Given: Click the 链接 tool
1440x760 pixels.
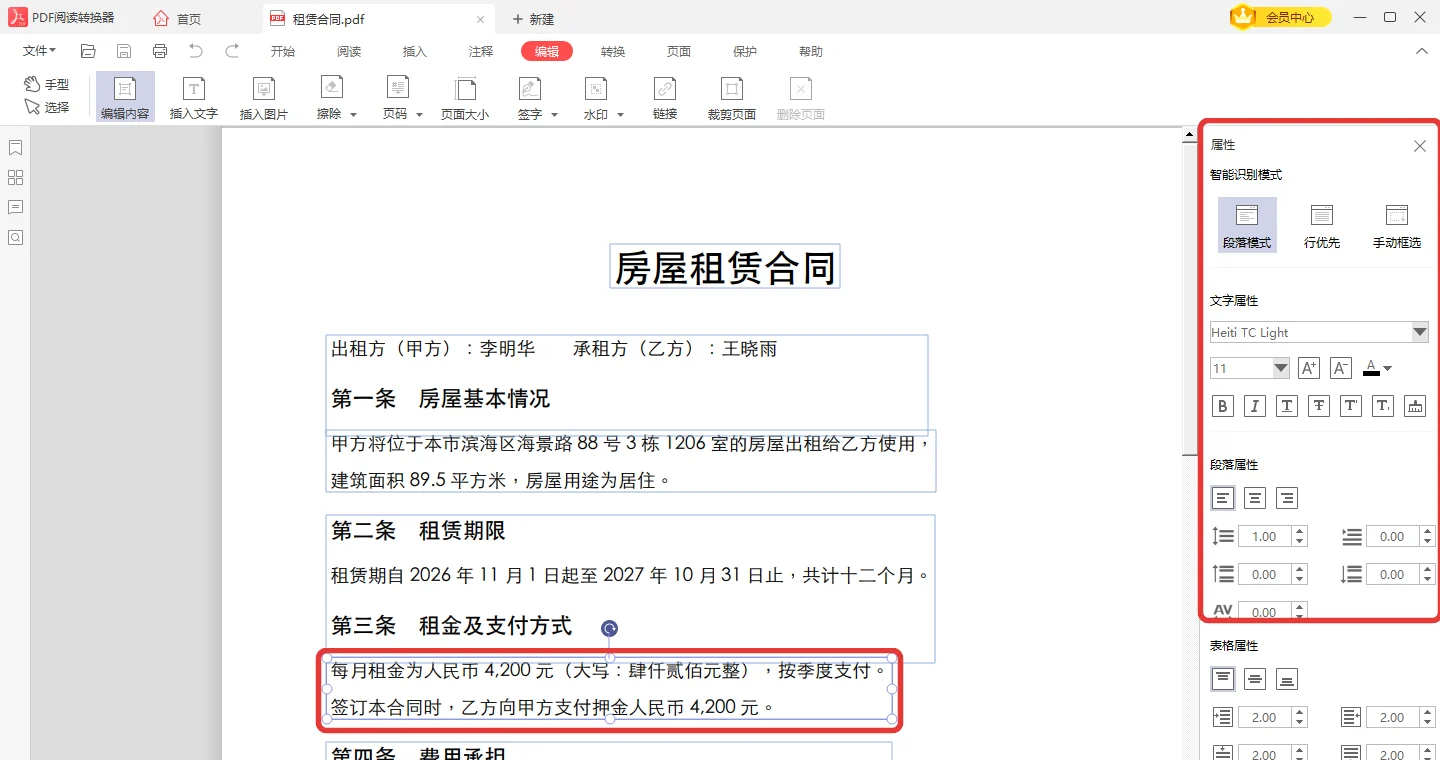Looking at the screenshot, I should 665,97.
